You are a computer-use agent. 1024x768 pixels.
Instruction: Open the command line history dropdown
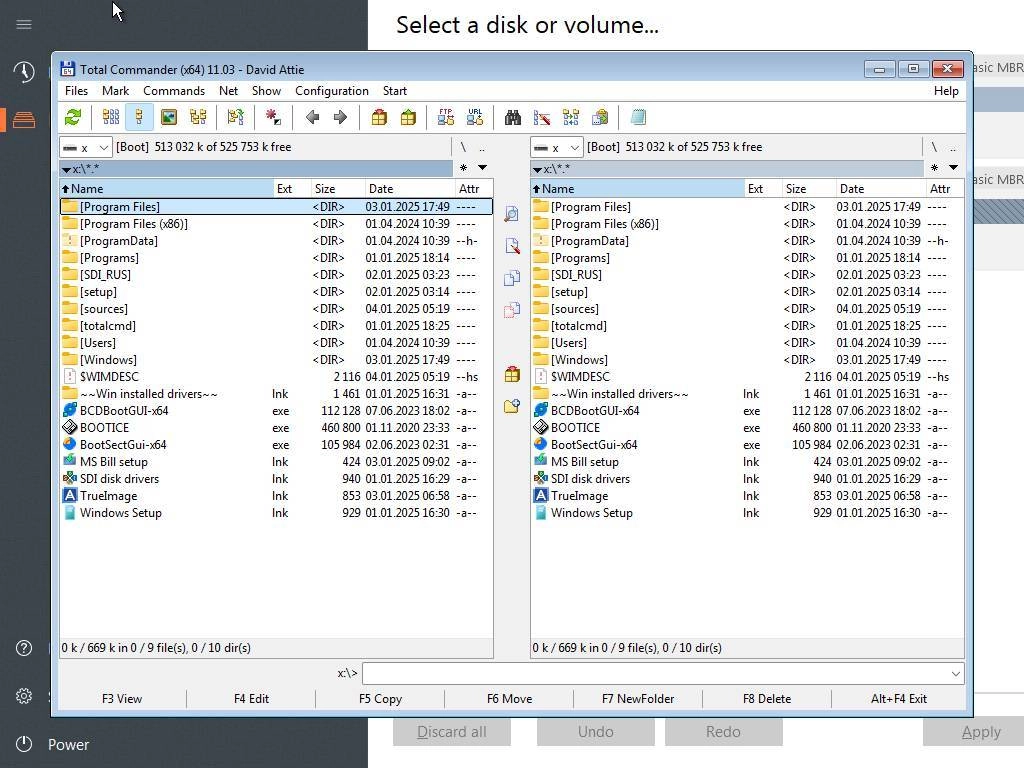tap(955, 673)
